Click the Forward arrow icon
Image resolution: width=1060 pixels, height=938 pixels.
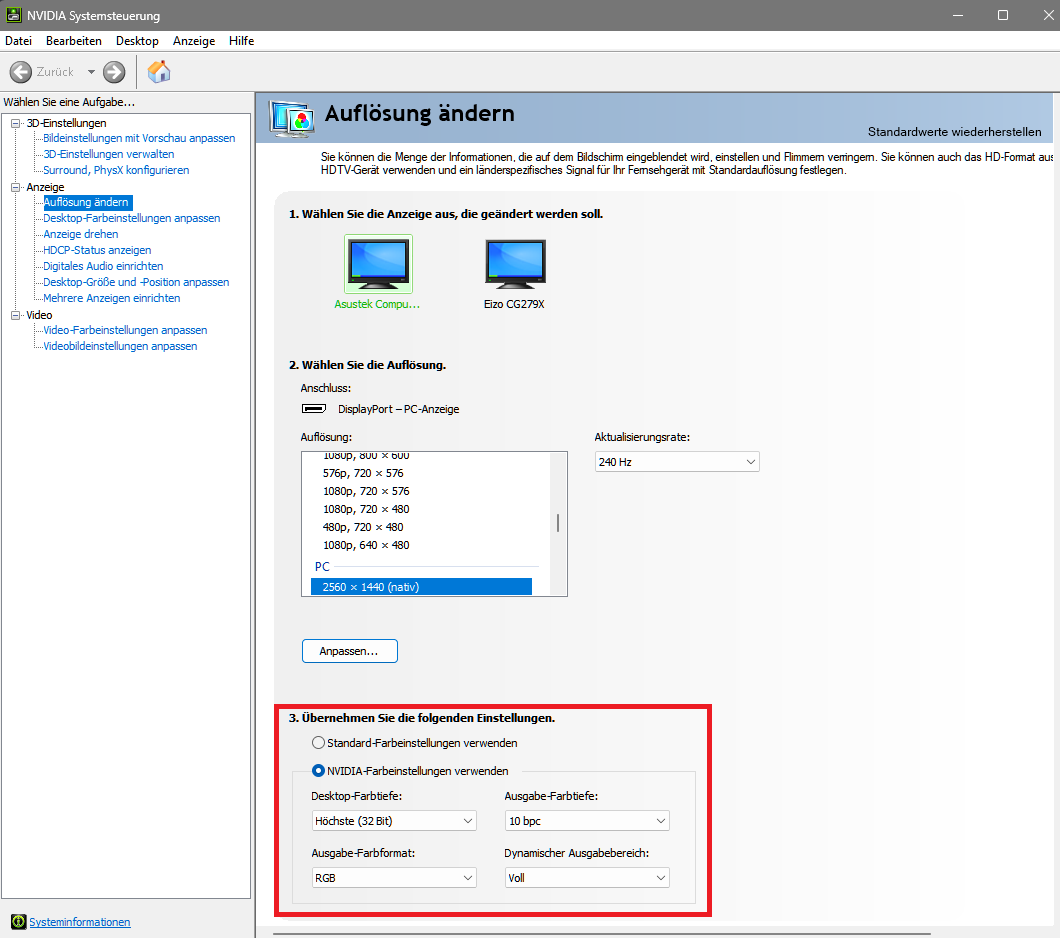[114, 72]
